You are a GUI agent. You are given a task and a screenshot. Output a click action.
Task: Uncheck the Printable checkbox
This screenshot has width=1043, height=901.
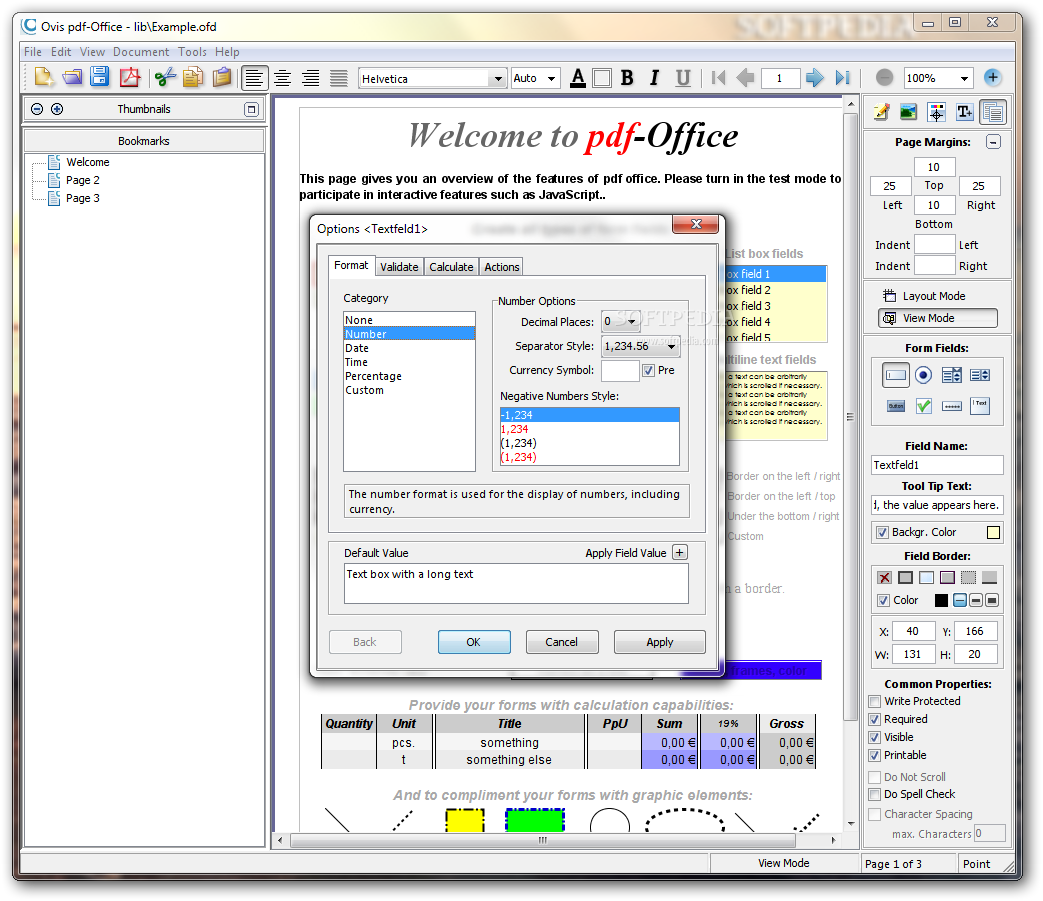click(x=875, y=755)
